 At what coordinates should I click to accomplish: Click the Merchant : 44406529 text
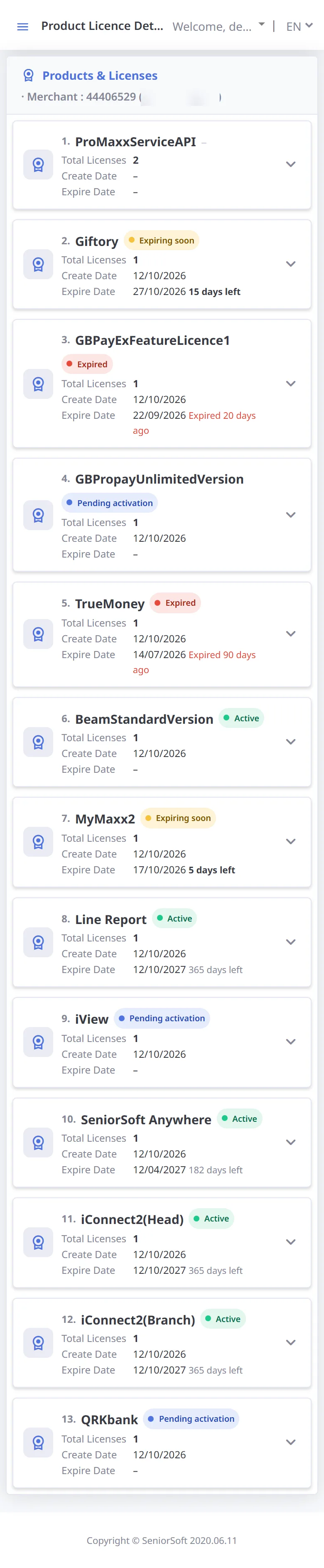click(81, 97)
